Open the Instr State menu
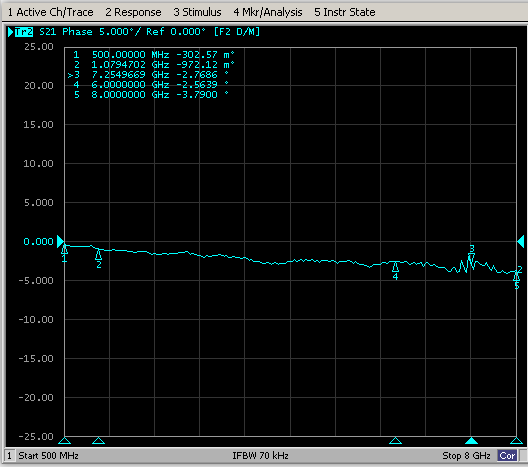The height and width of the screenshot is (467, 528). [345, 12]
